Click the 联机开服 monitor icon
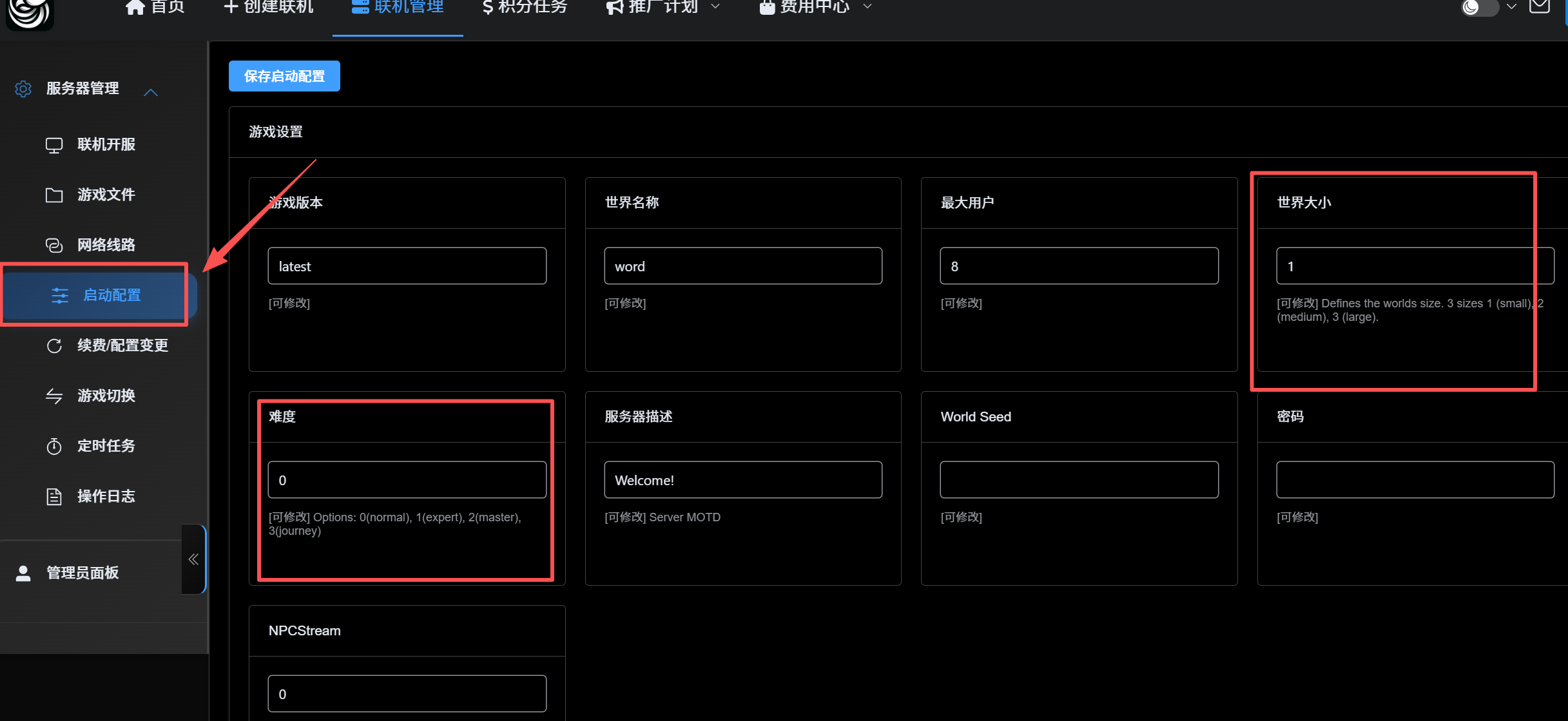The image size is (1568, 721). [54, 145]
